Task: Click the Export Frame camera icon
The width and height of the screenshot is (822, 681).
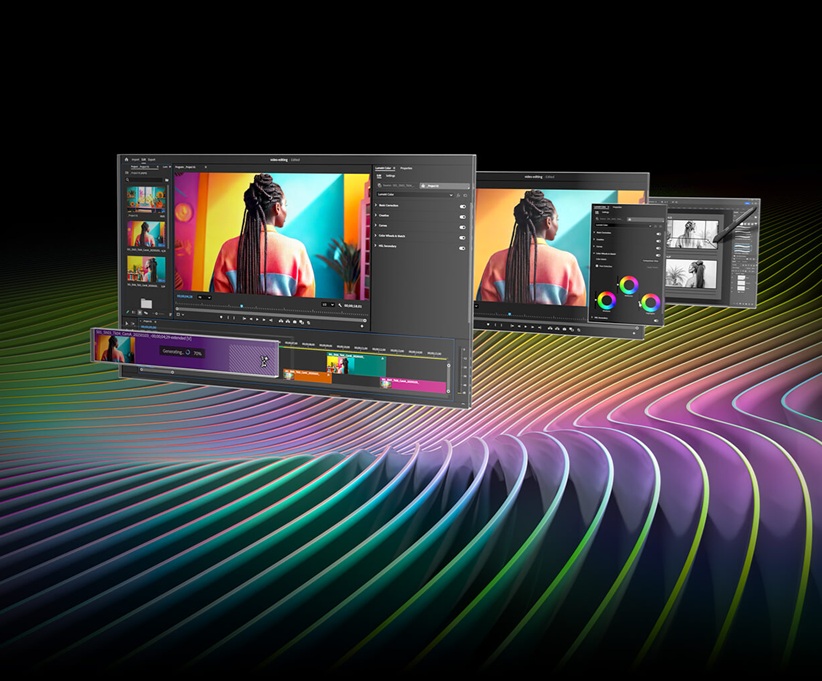Action: [x=295, y=321]
